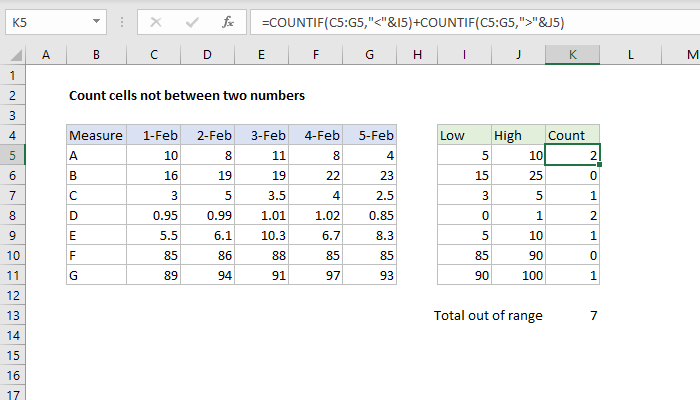Image resolution: width=700 pixels, height=400 pixels.
Task: Click the Enter checkmark formula icon
Action: [x=192, y=22]
